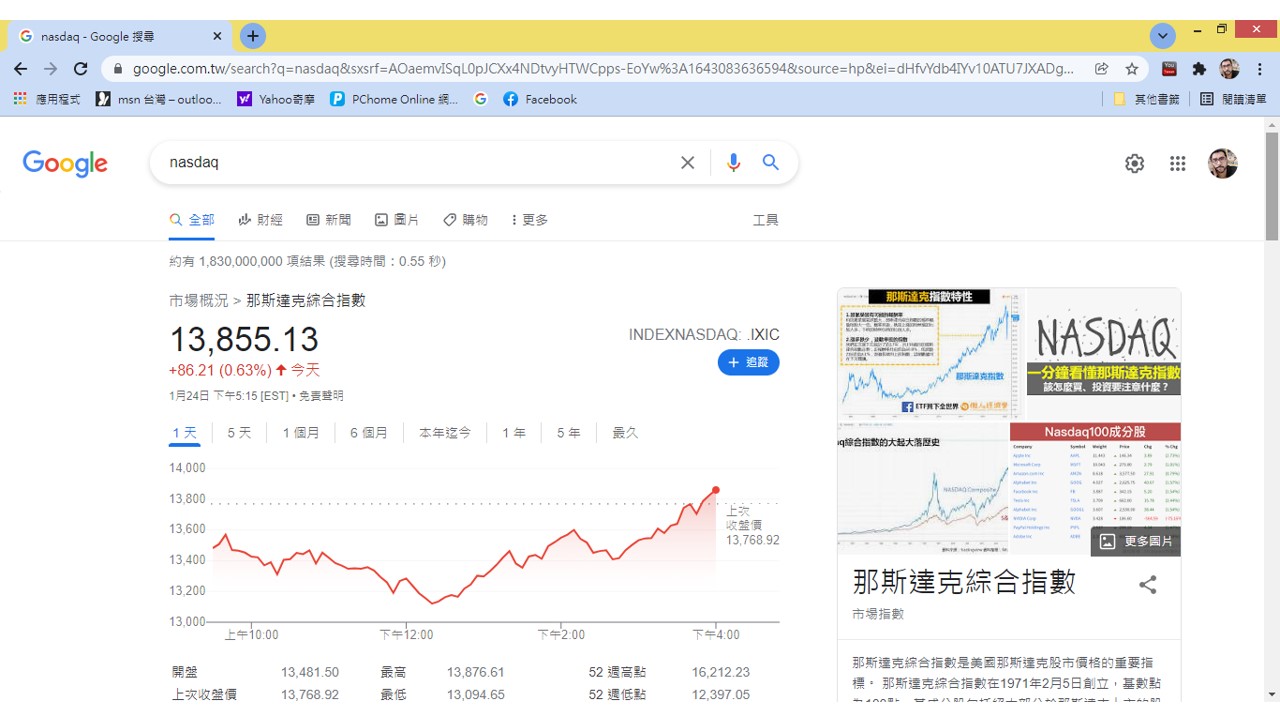Click the 52 週低點 value 12,397.05
This screenshot has height=720, width=1280.
[x=720, y=694]
